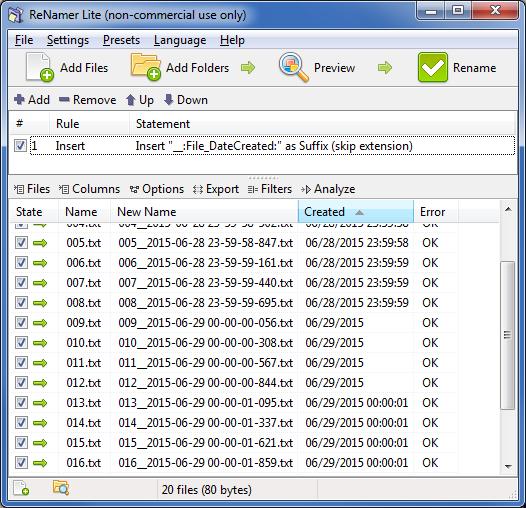Sort by the State column header
The width and height of the screenshot is (526, 508).
tap(34, 212)
